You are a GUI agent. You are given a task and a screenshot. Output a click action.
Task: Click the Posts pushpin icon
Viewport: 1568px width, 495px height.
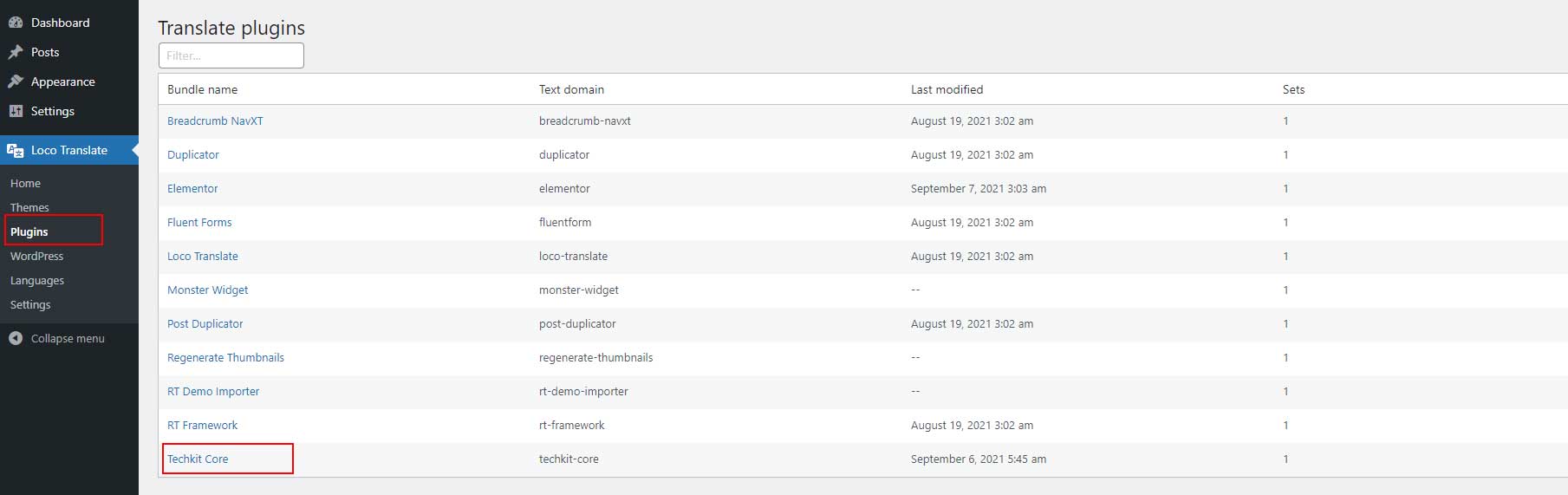coord(16,52)
